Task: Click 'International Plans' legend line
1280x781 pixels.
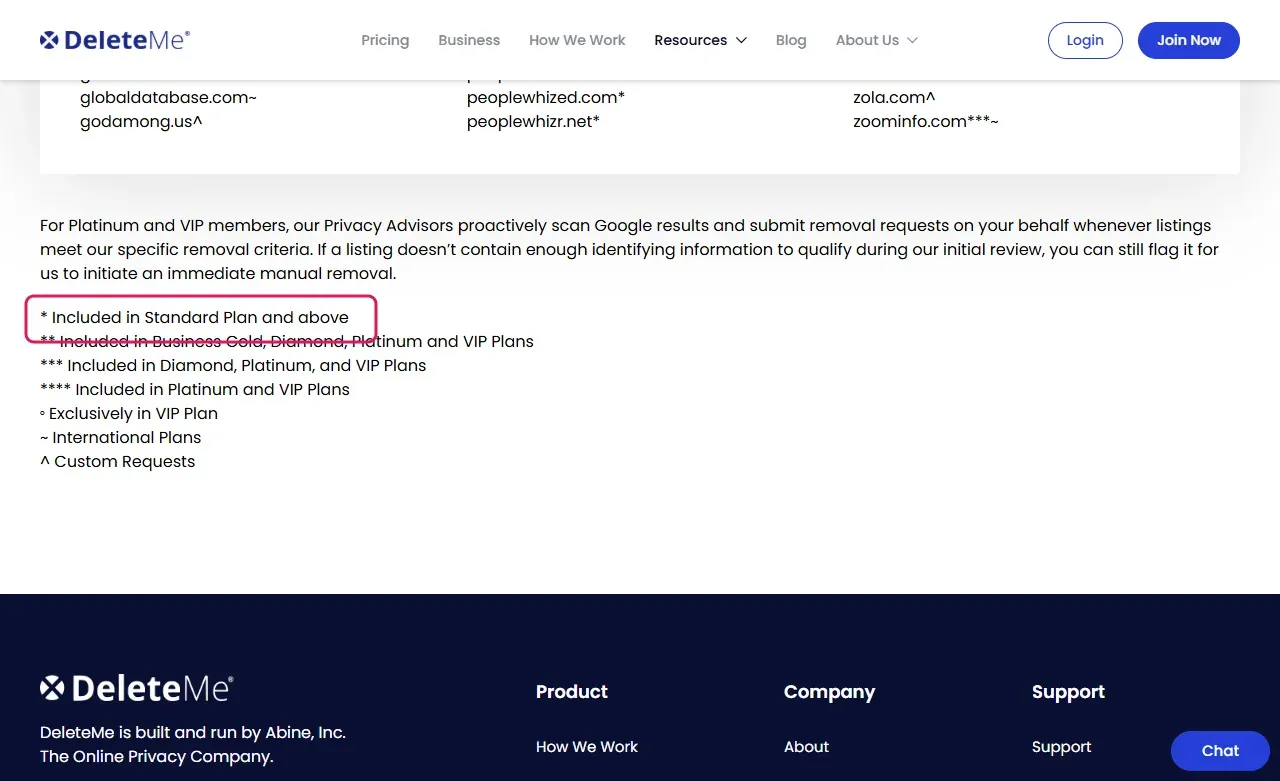Action: (121, 437)
